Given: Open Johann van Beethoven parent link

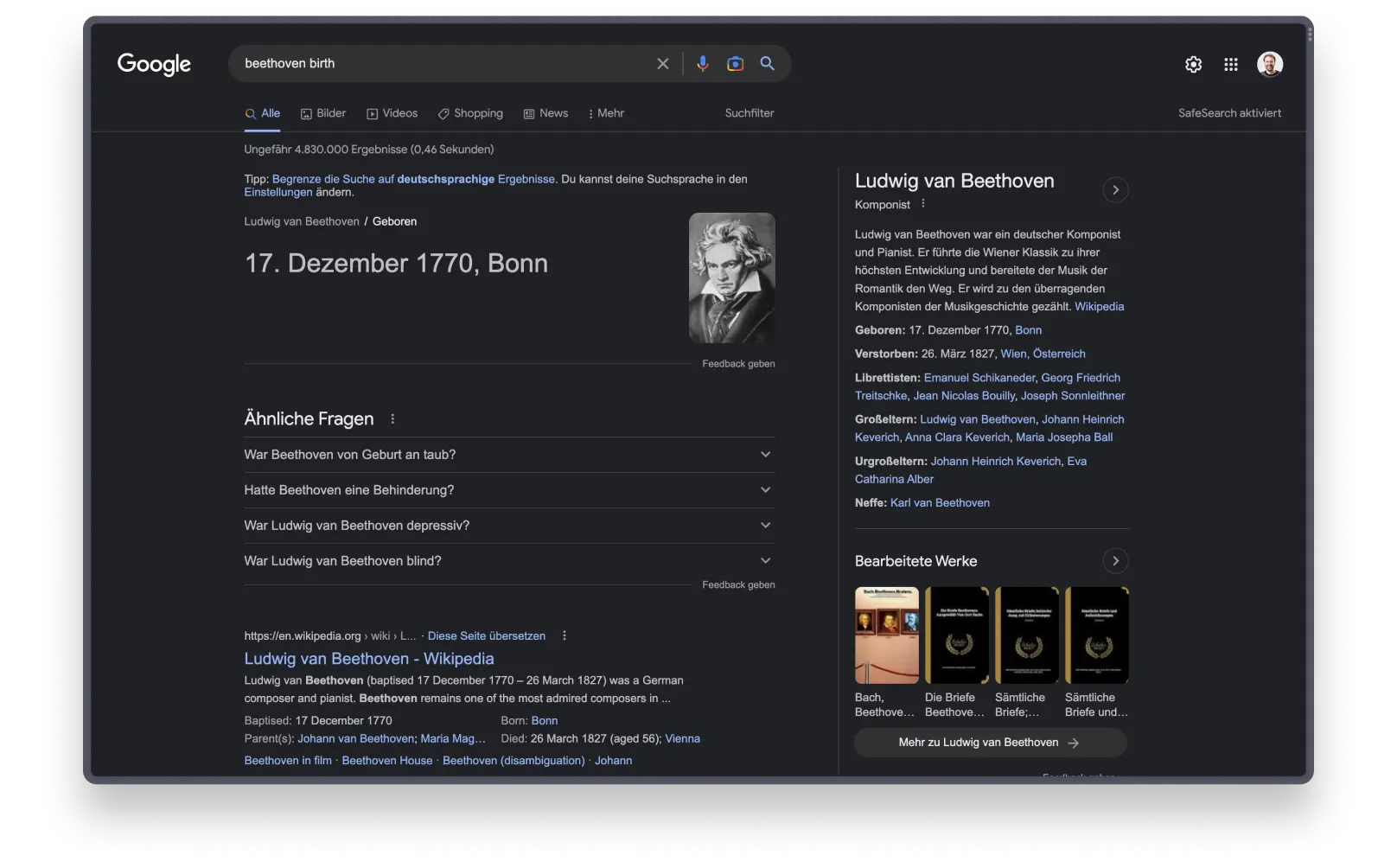Looking at the screenshot, I should [x=356, y=738].
